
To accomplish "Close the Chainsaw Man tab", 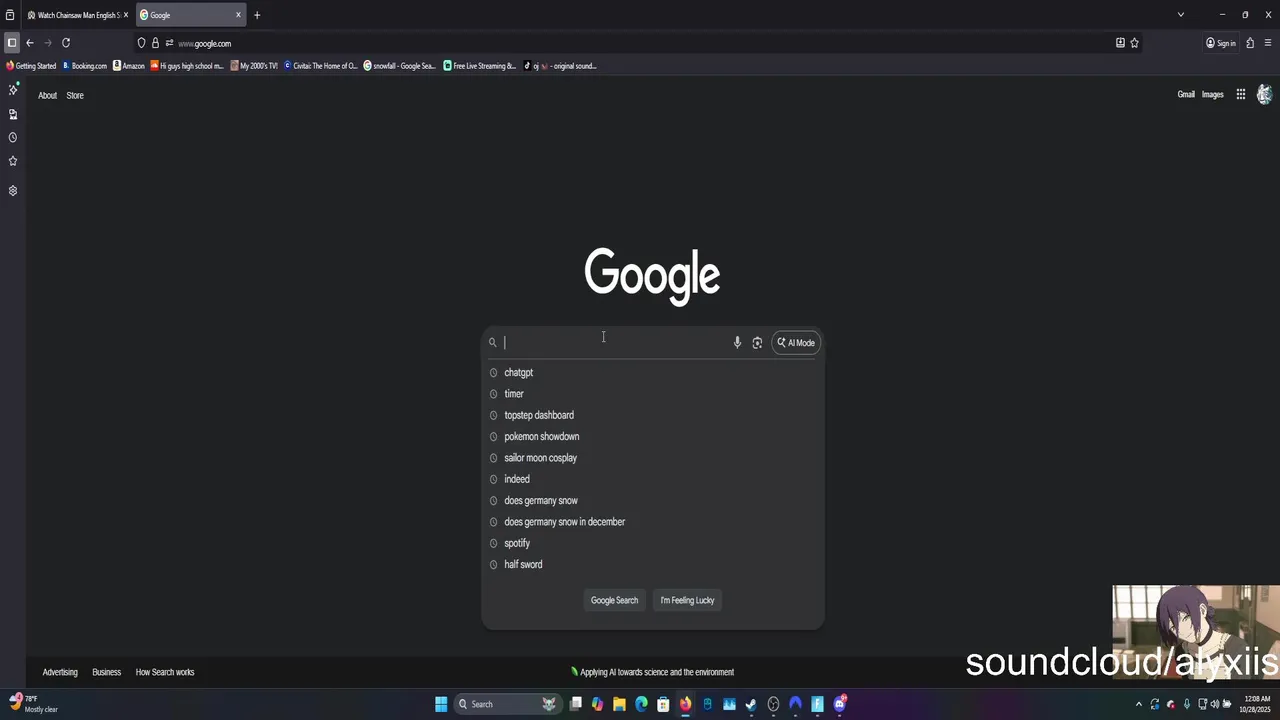I will coord(126,15).
